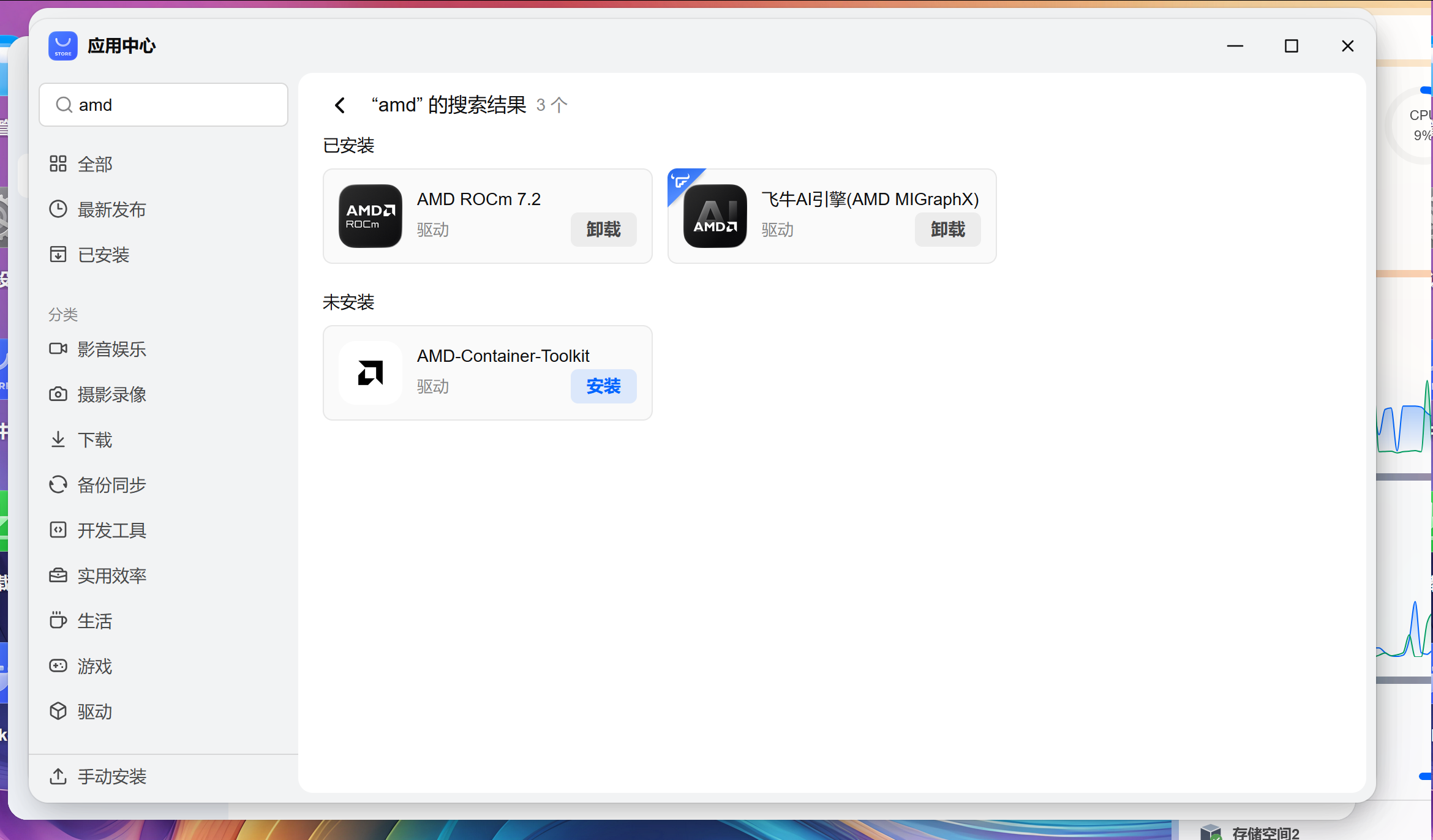This screenshot has height=840, width=1433.
Task: Open the 实用效率 category label
Action: pos(111,576)
